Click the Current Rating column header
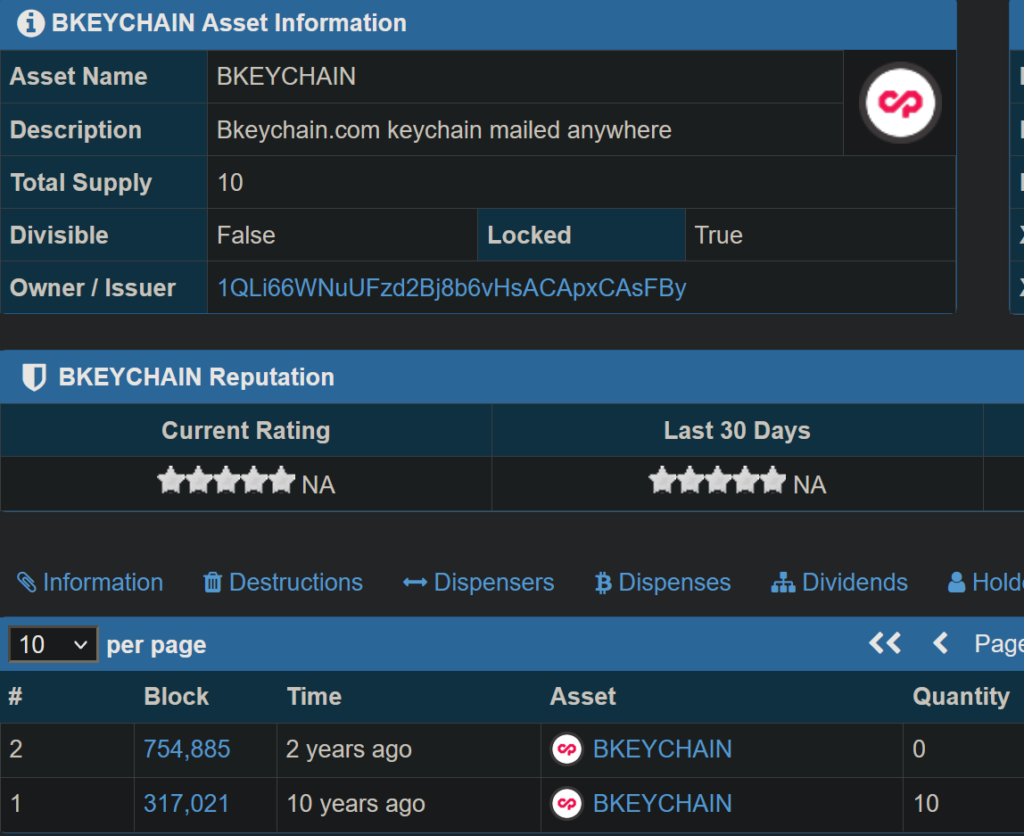Image resolution: width=1024 pixels, height=836 pixels. point(246,430)
